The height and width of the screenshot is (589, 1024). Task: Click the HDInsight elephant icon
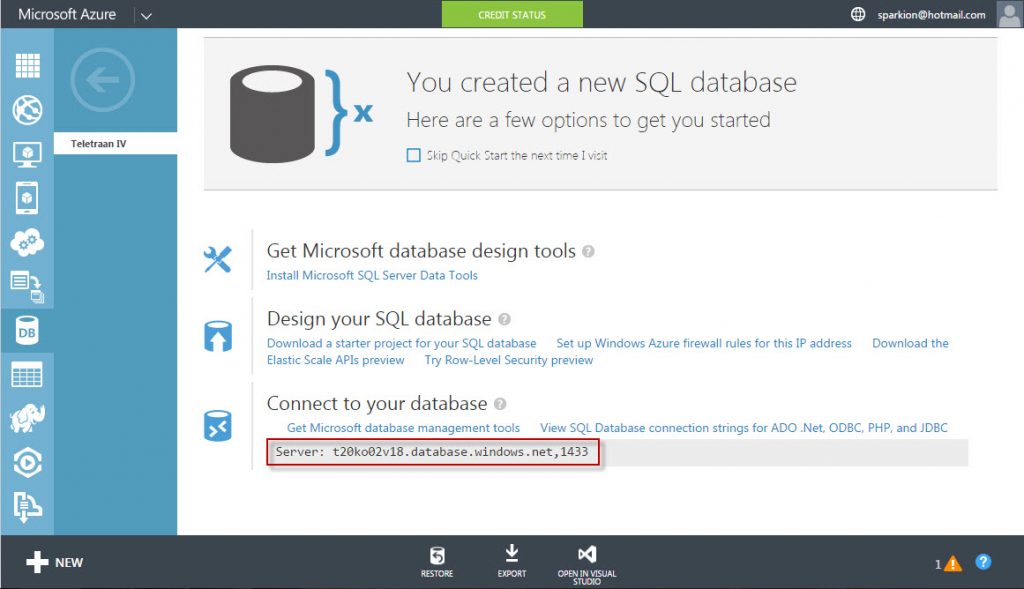[x=27, y=419]
